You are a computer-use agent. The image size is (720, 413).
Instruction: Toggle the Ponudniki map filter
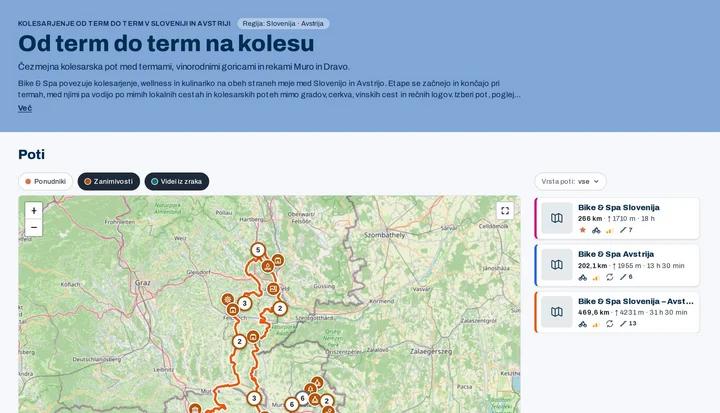(x=45, y=181)
